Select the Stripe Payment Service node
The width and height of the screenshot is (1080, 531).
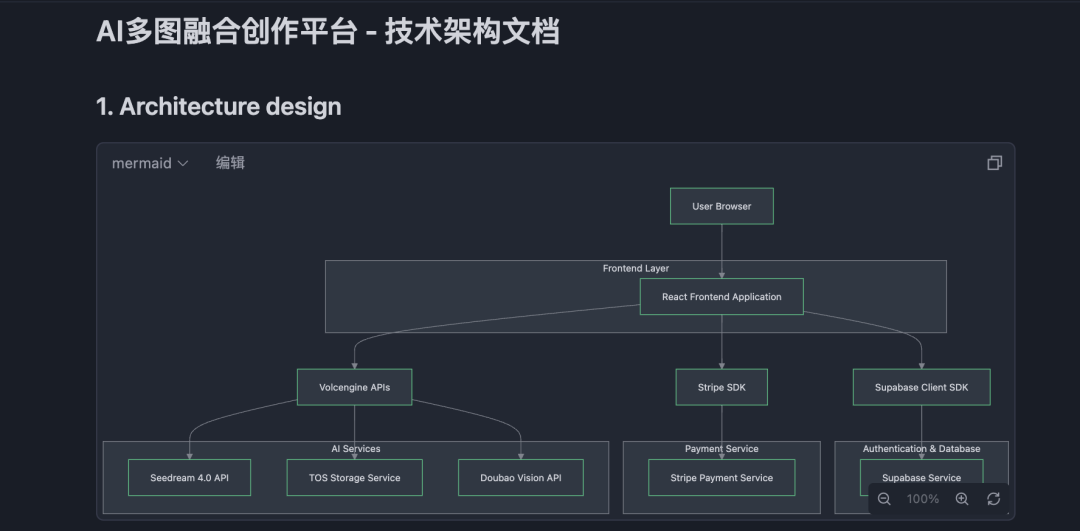[x=721, y=478]
